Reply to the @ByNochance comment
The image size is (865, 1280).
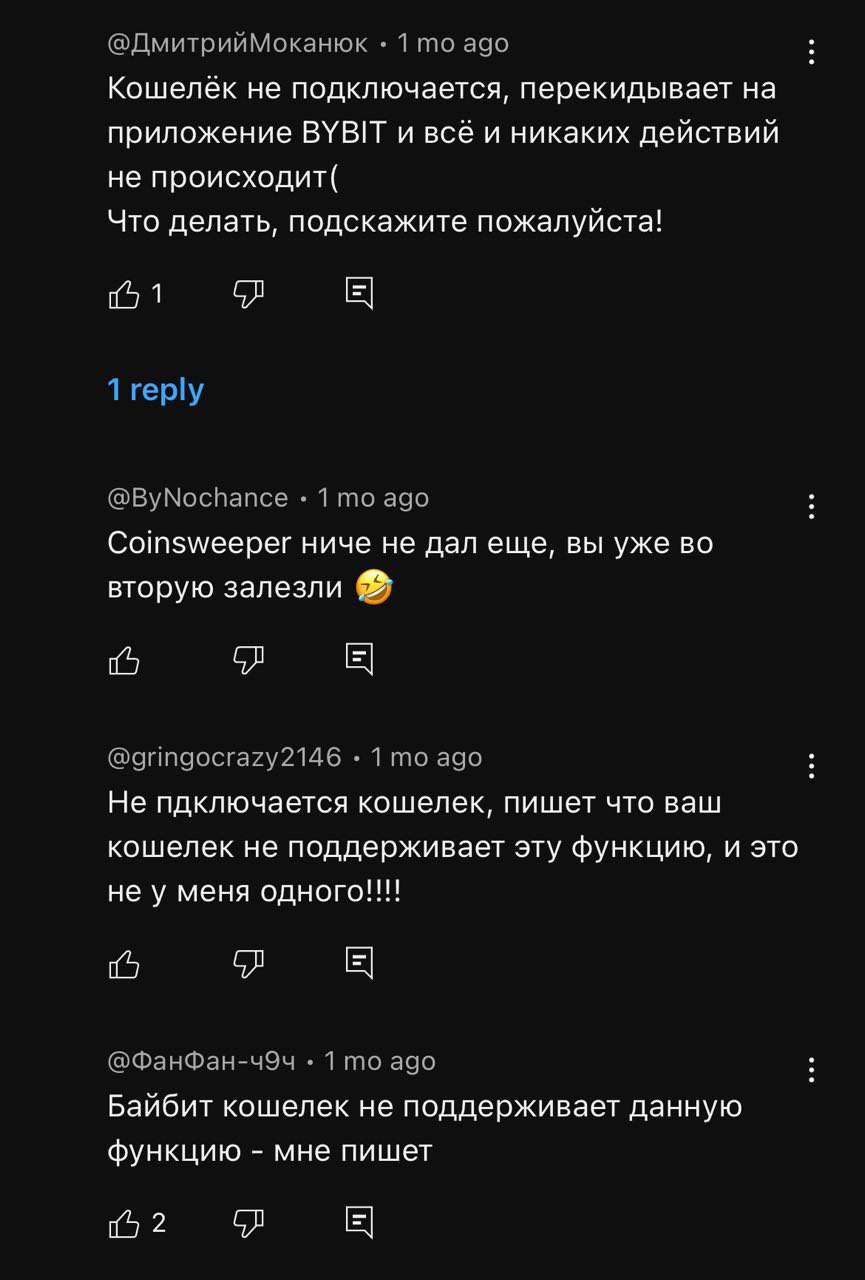pyautogui.click(x=359, y=659)
